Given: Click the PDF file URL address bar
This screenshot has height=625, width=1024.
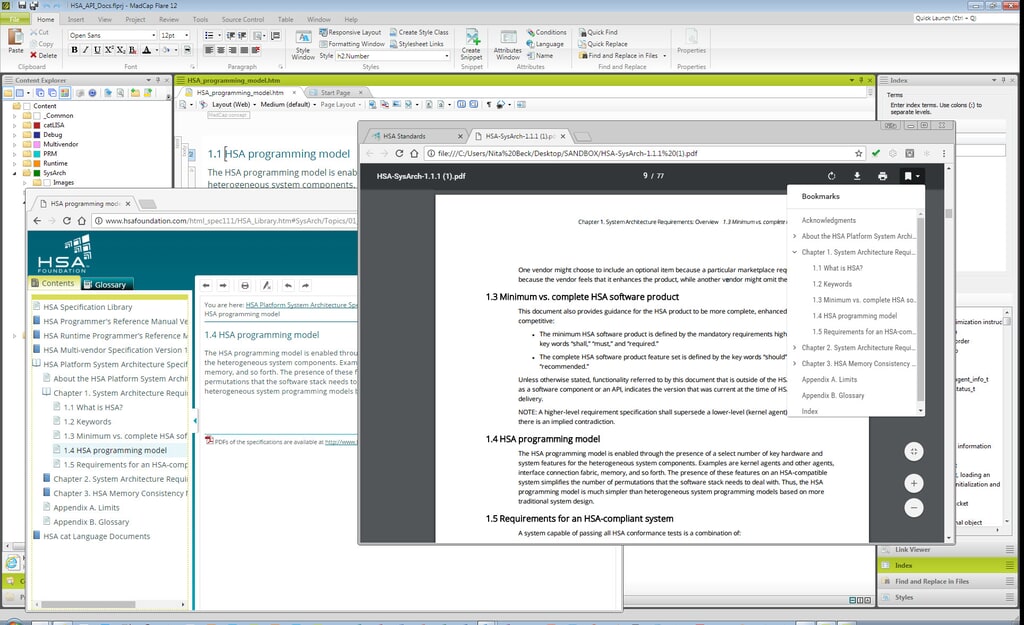Looking at the screenshot, I should point(643,153).
